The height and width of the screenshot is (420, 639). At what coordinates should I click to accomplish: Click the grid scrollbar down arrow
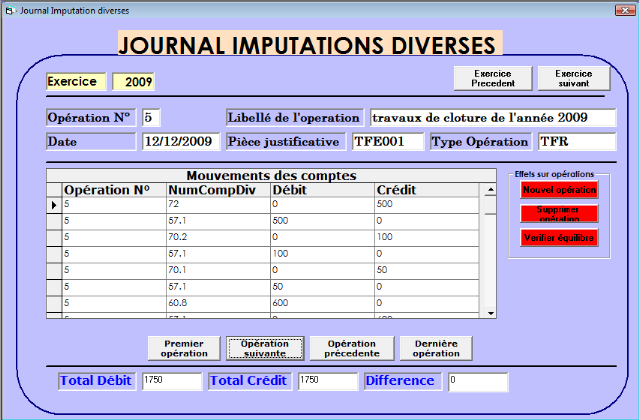pyautogui.click(x=491, y=313)
